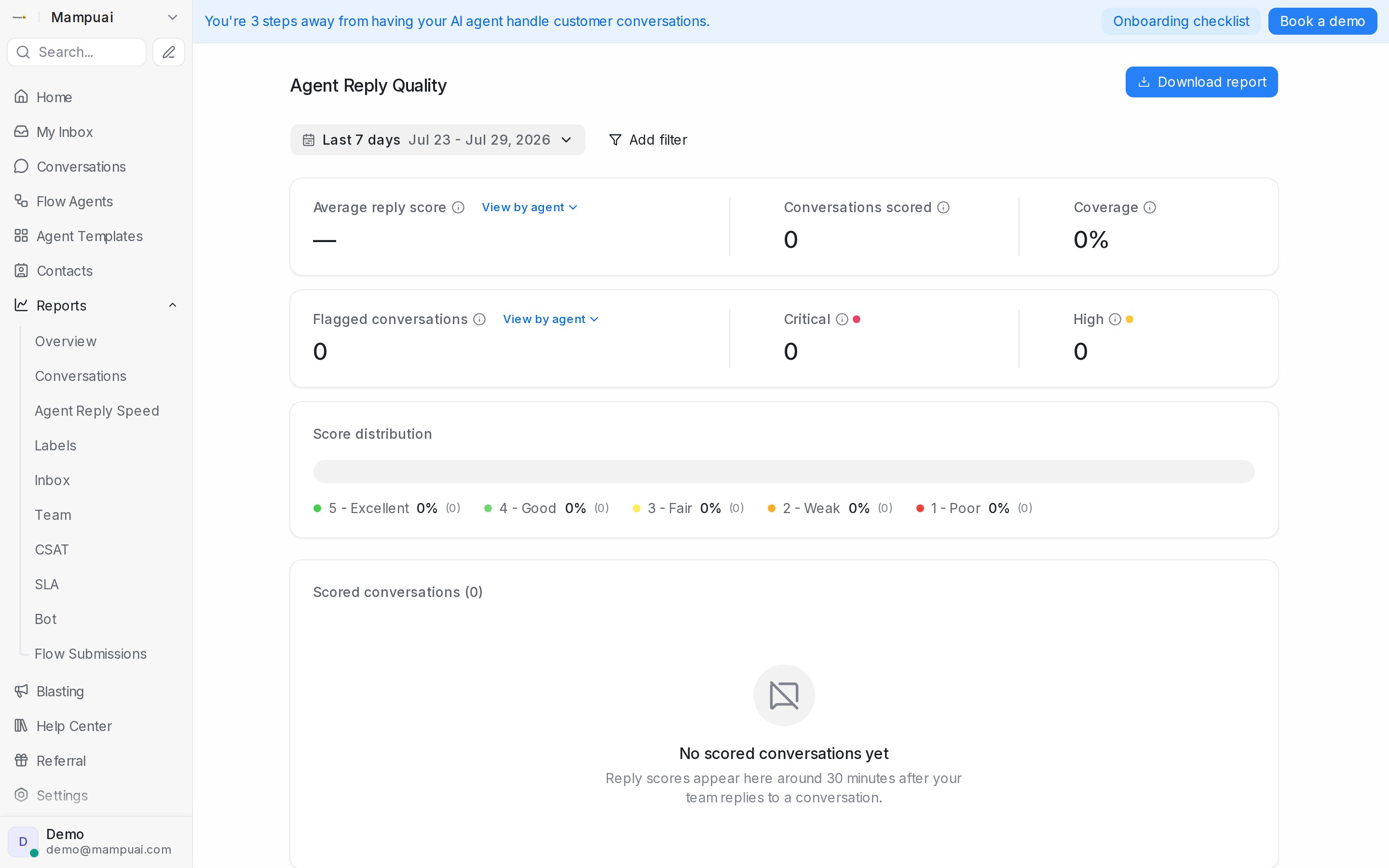Click the Critical info icon
Screen dimensions: 1389x868
coord(842,319)
